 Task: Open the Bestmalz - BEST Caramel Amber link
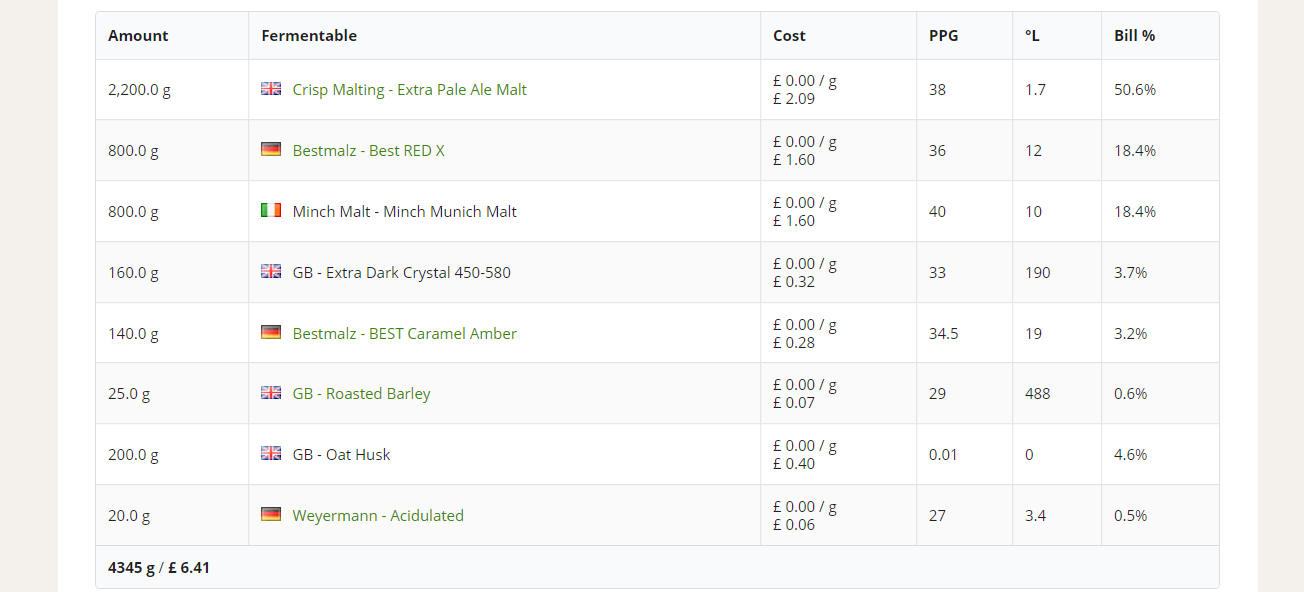click(405, 333)
